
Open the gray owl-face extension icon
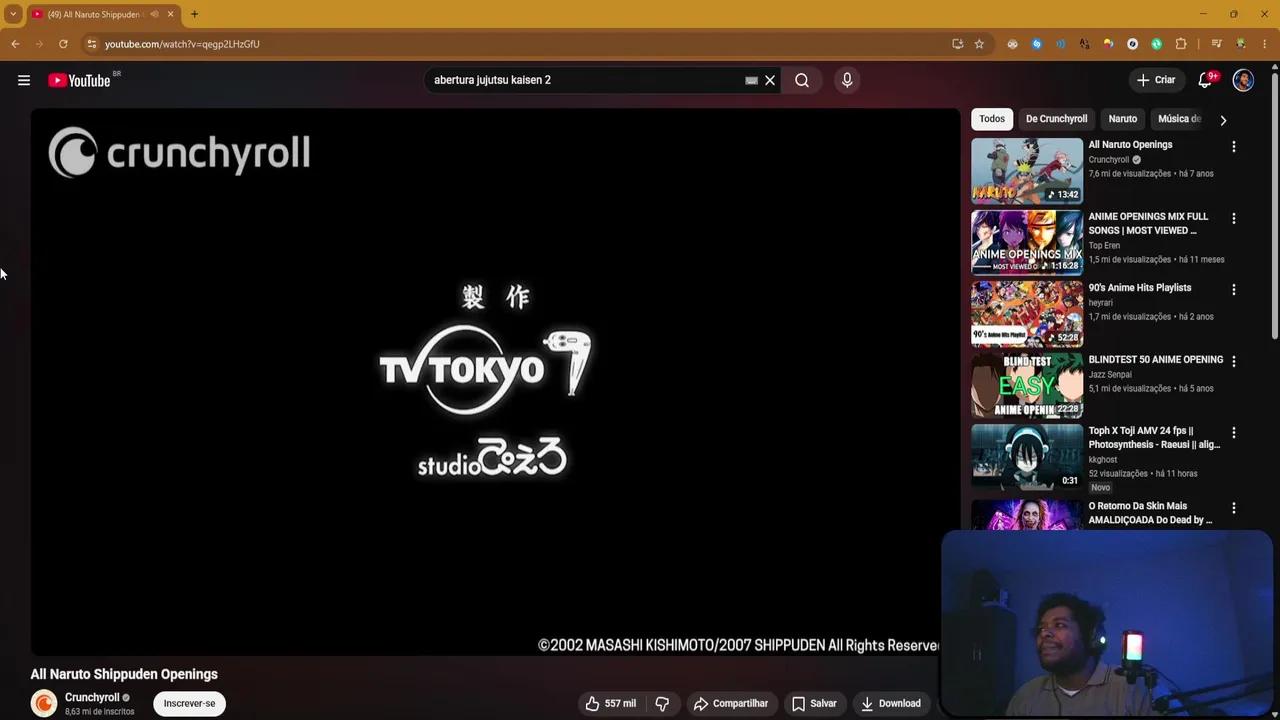tap(1012, 44)
